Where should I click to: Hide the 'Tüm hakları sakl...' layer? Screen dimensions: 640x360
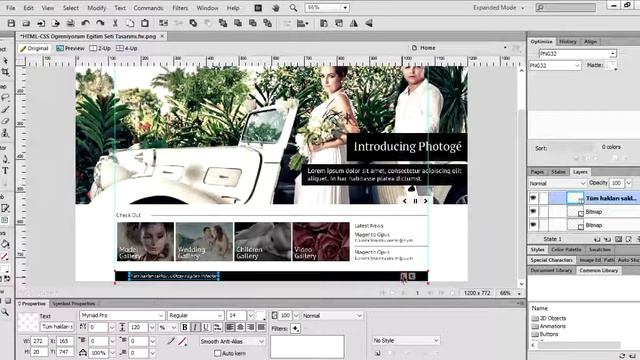coord(533,198)
